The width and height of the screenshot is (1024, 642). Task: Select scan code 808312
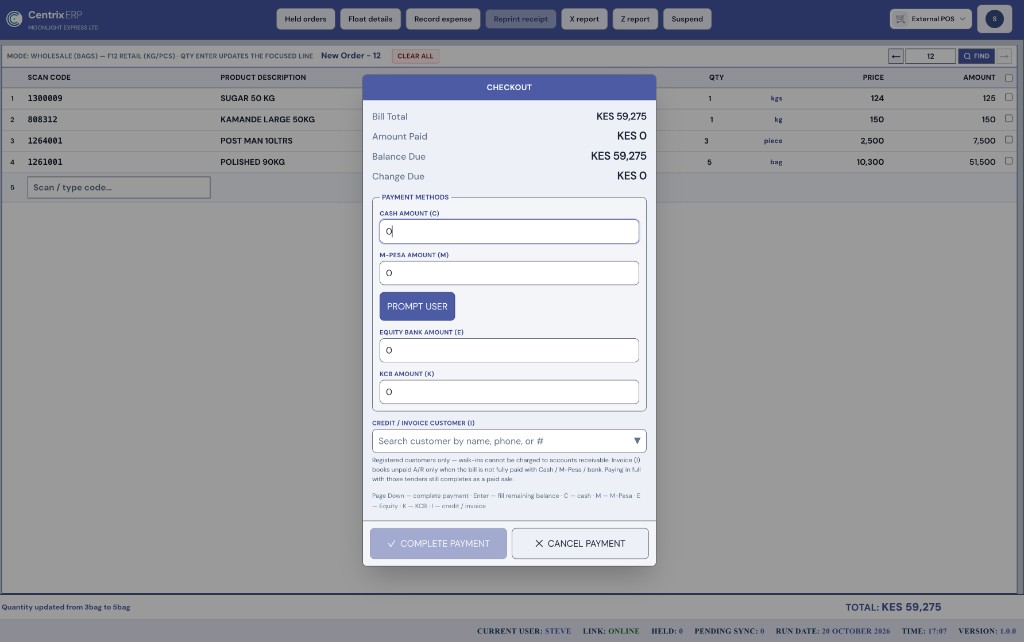pos(42,120)
